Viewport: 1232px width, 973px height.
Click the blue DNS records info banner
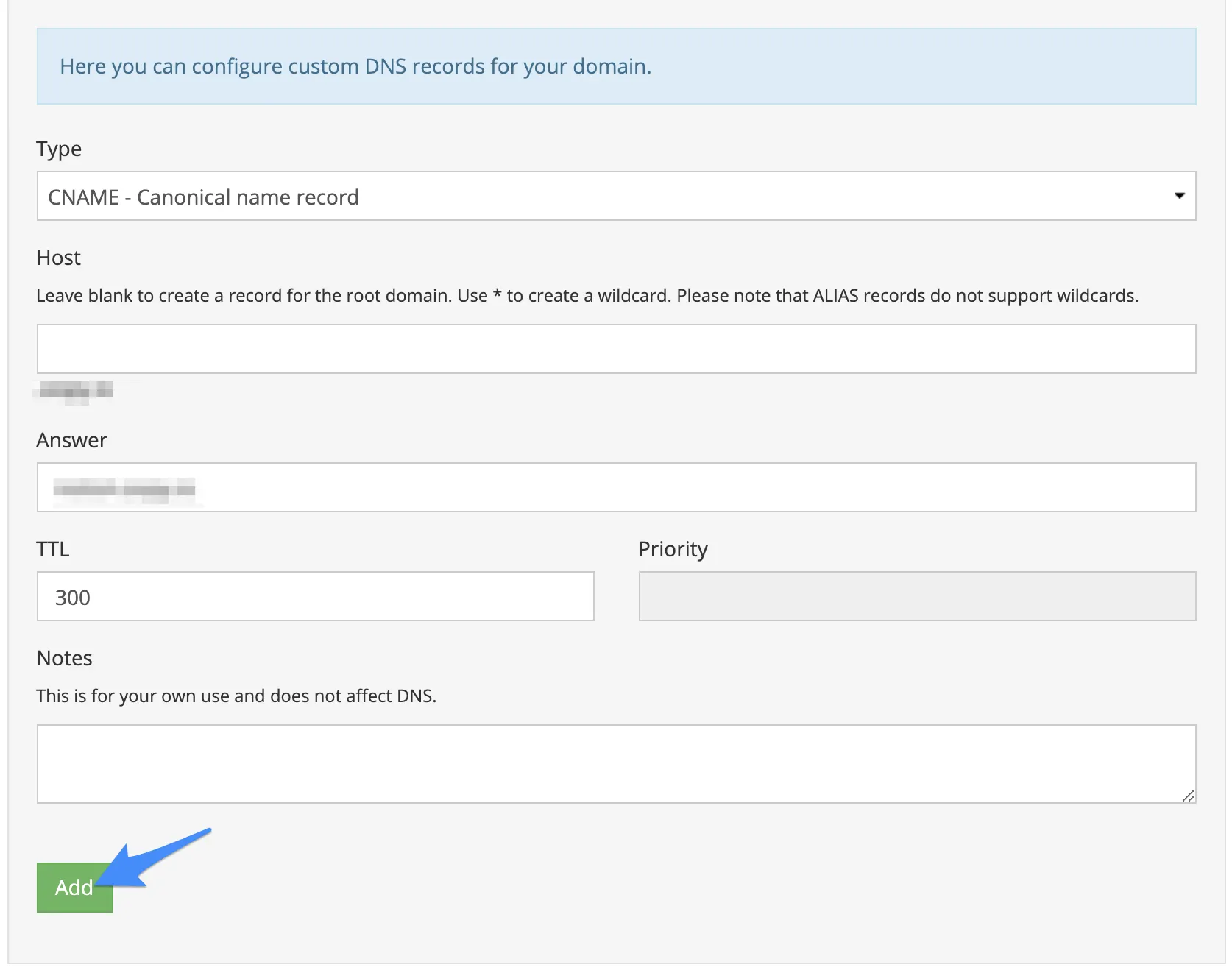click(615, 66)
